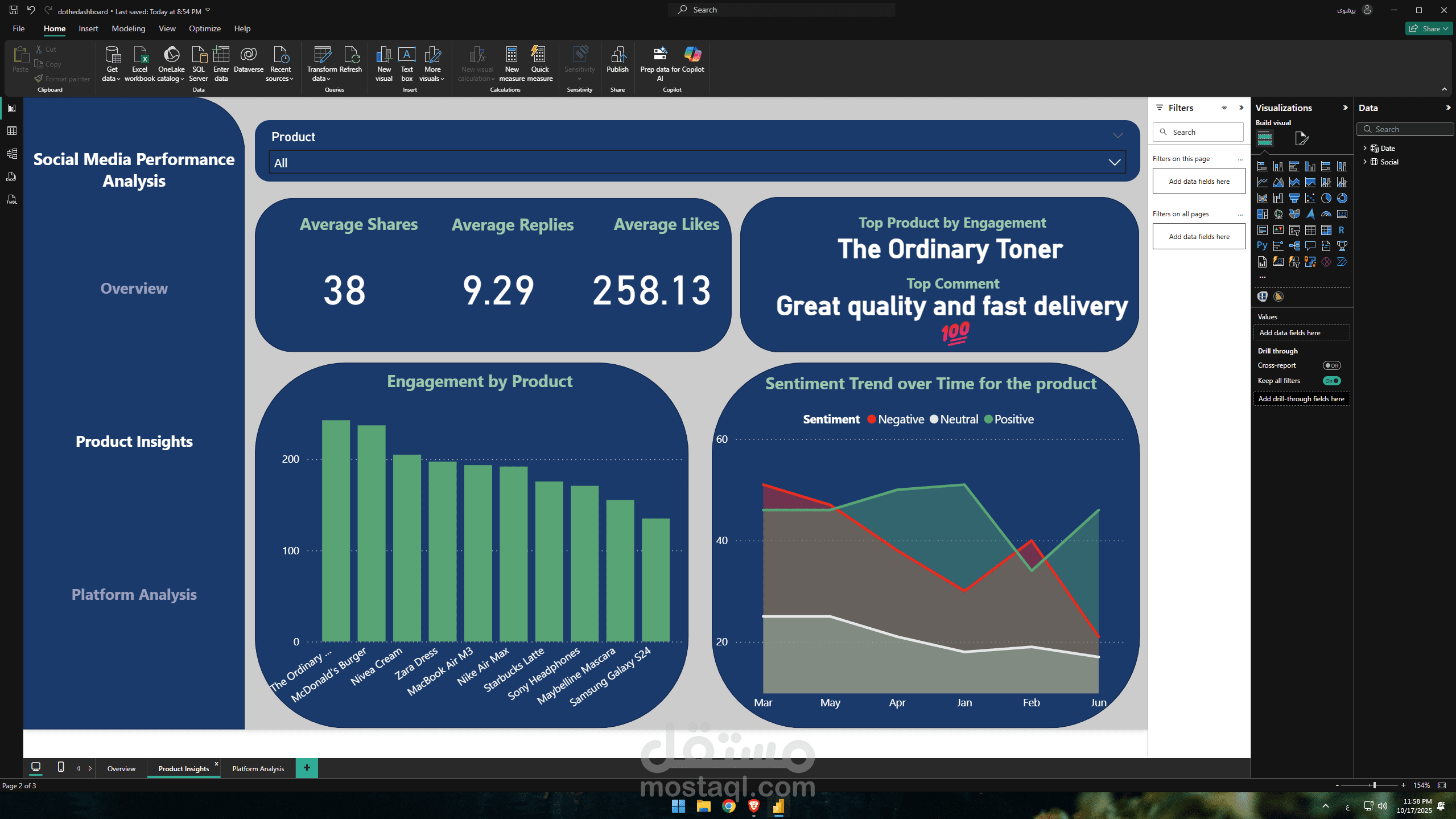Open the Quick measure tool
This screenshot has height=819, width=1456.
click(539, 56)
